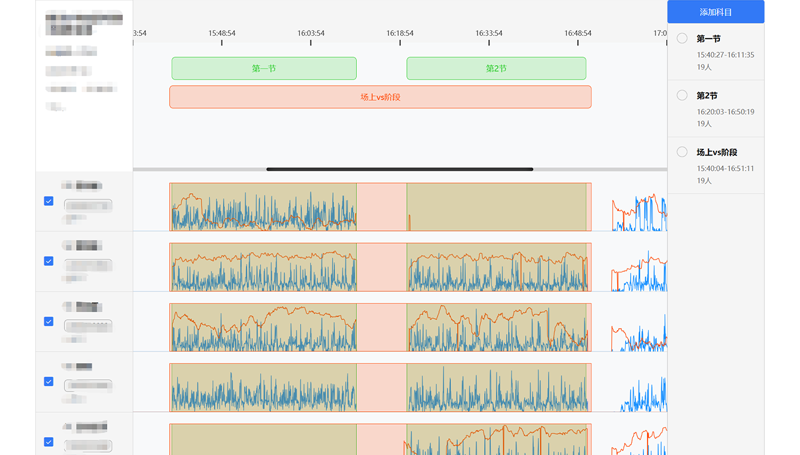
Task: Click the 16:48:54 time axis label
Action: tap(578, 33)
